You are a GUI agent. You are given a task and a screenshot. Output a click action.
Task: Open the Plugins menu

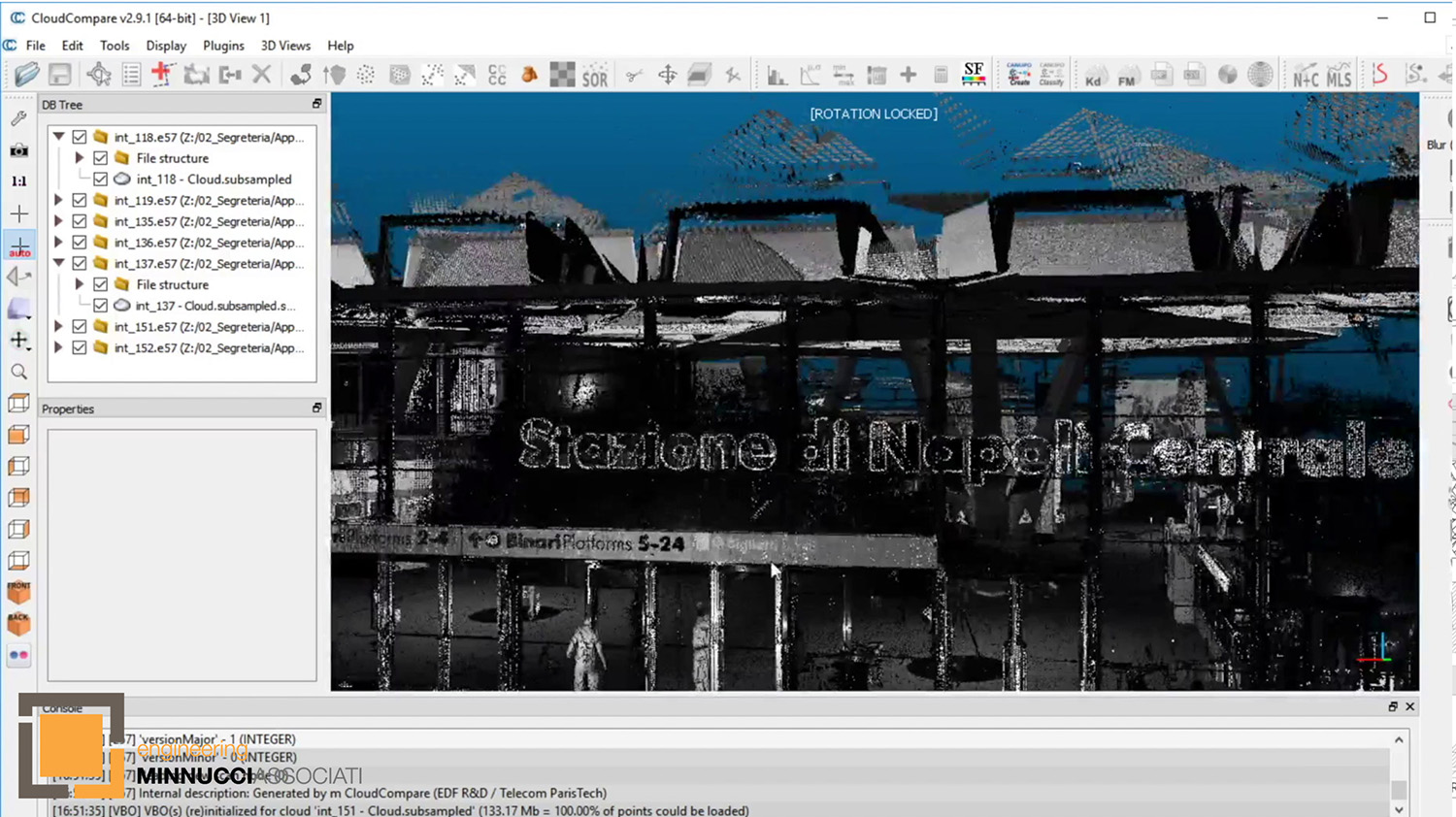click(x=223, y=46)
